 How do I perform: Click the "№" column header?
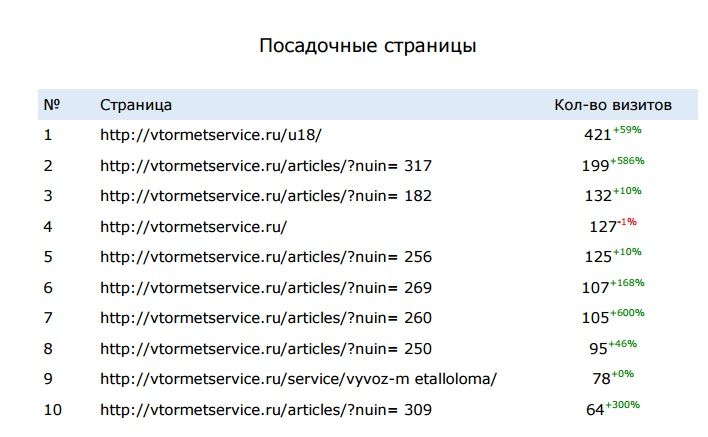pyautogui.click(x=52, y=104)
